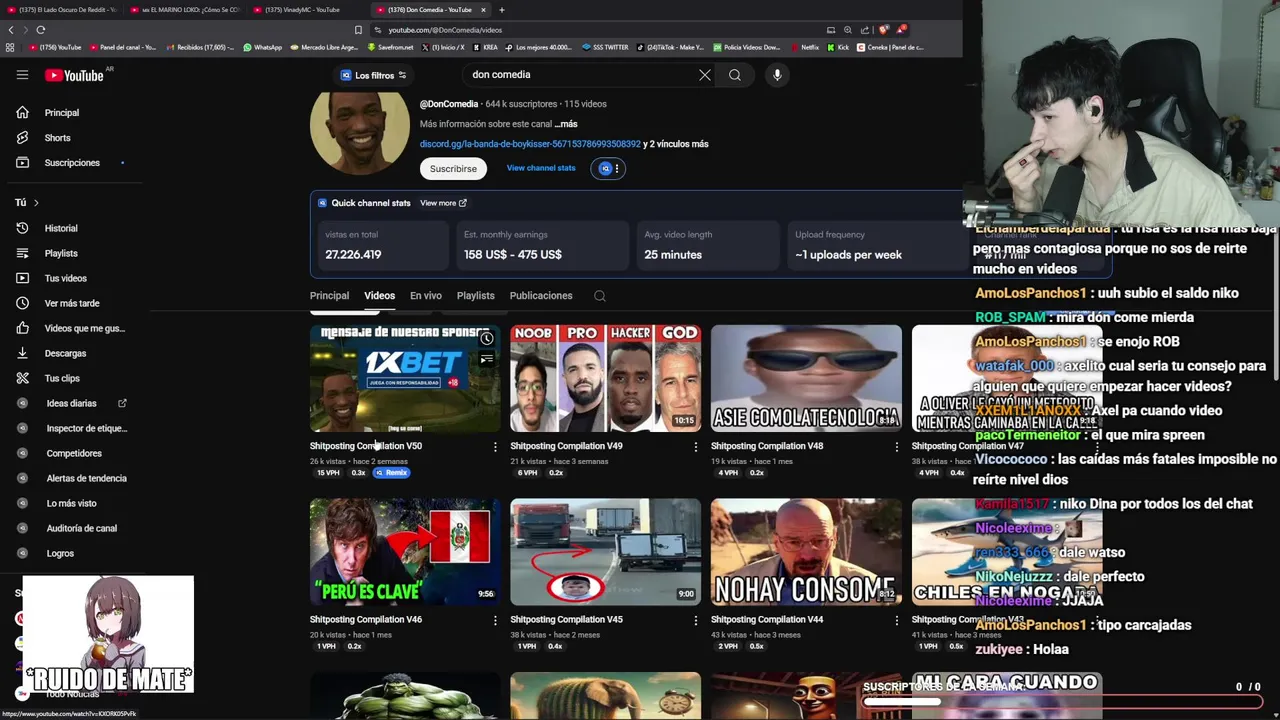
Task: Open Netflix bookmark
Action: [x=803, y=47]
